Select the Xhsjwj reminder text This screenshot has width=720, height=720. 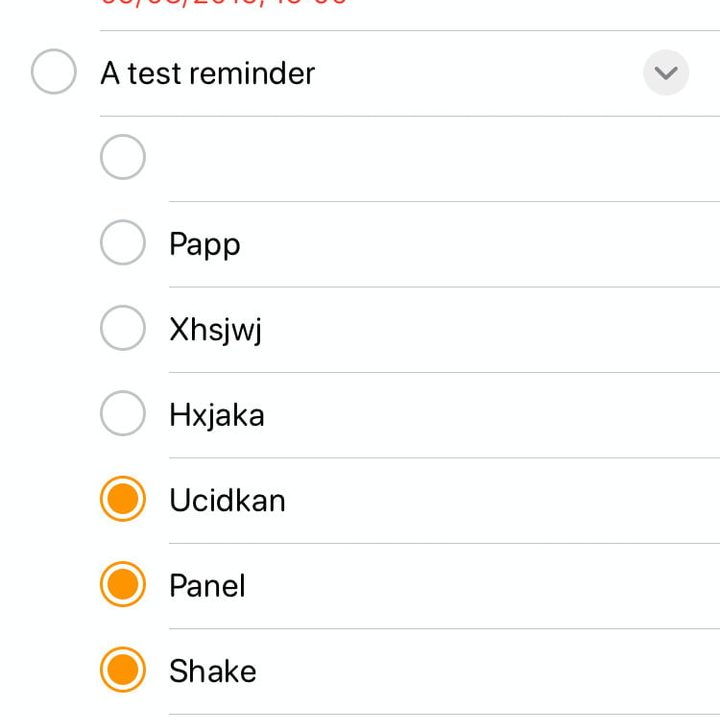(x=216, y=330)
